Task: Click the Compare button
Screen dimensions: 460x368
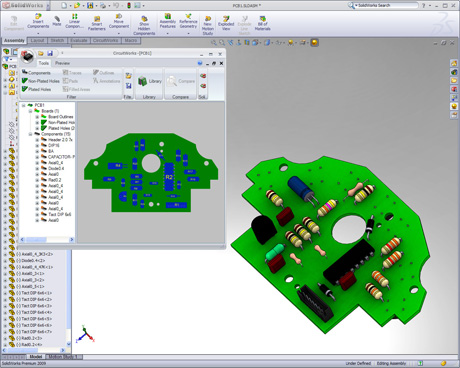Action: 181,84
